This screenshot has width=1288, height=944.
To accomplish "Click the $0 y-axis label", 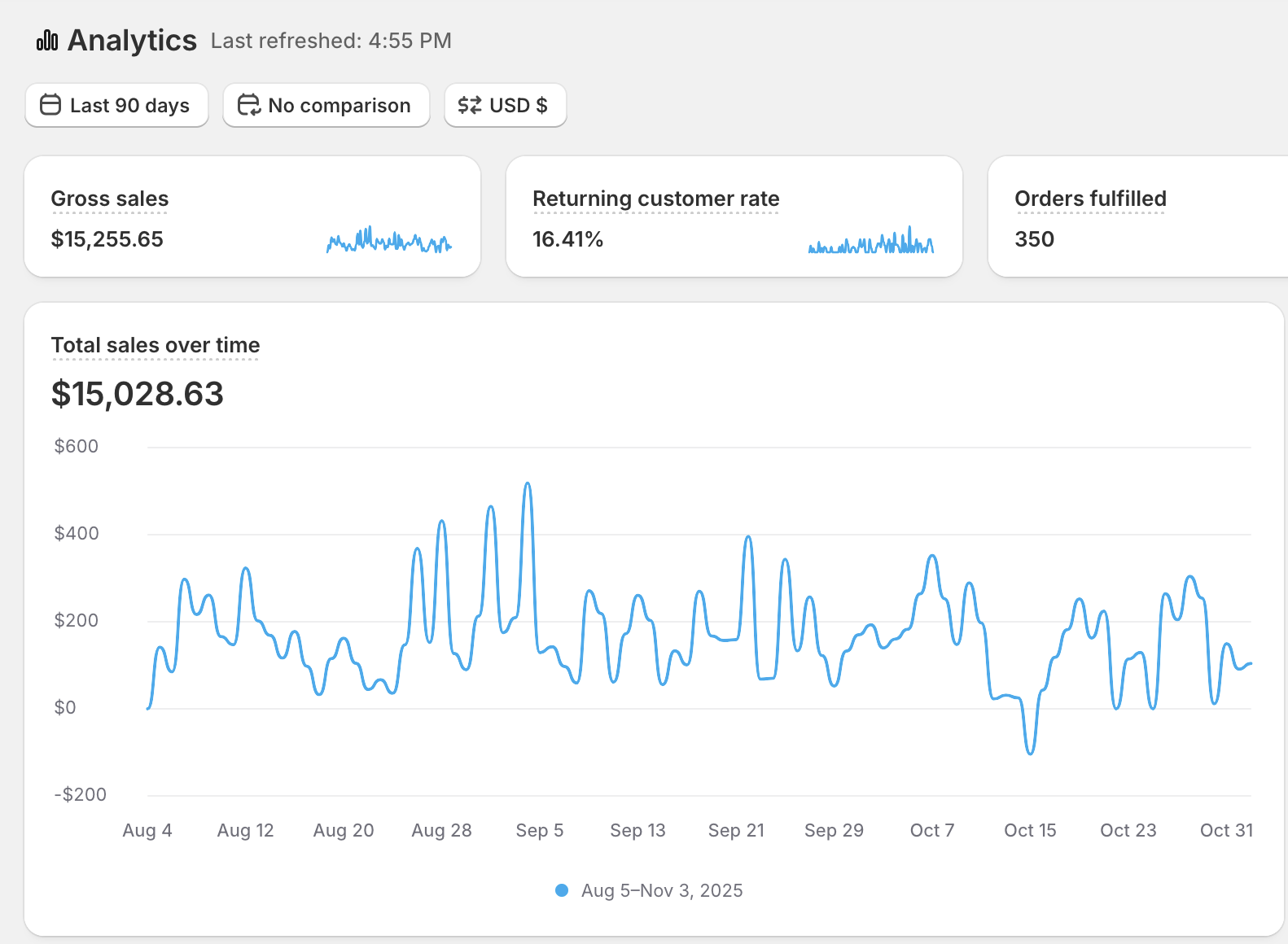I will pos(65,707).
